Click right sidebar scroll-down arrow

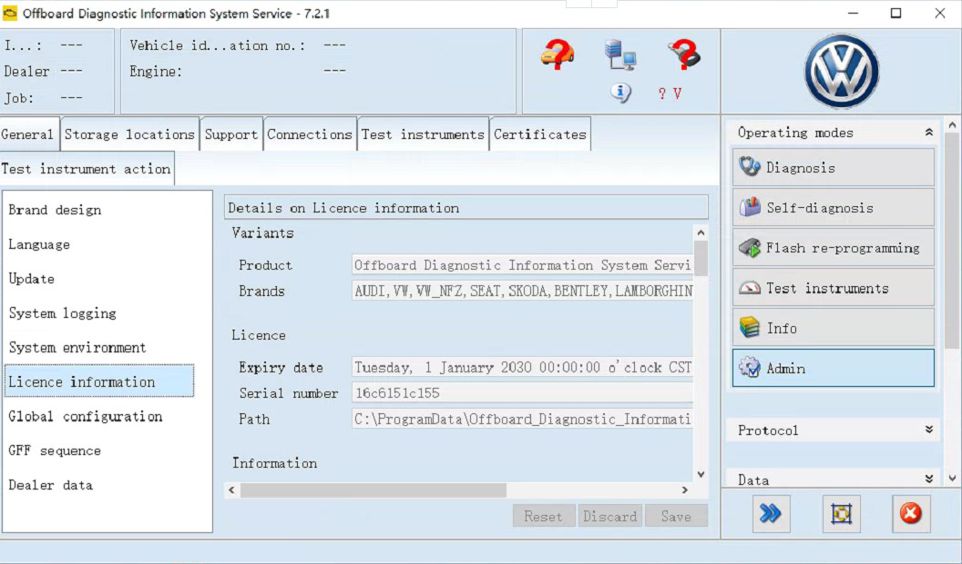tap(952, 478)
